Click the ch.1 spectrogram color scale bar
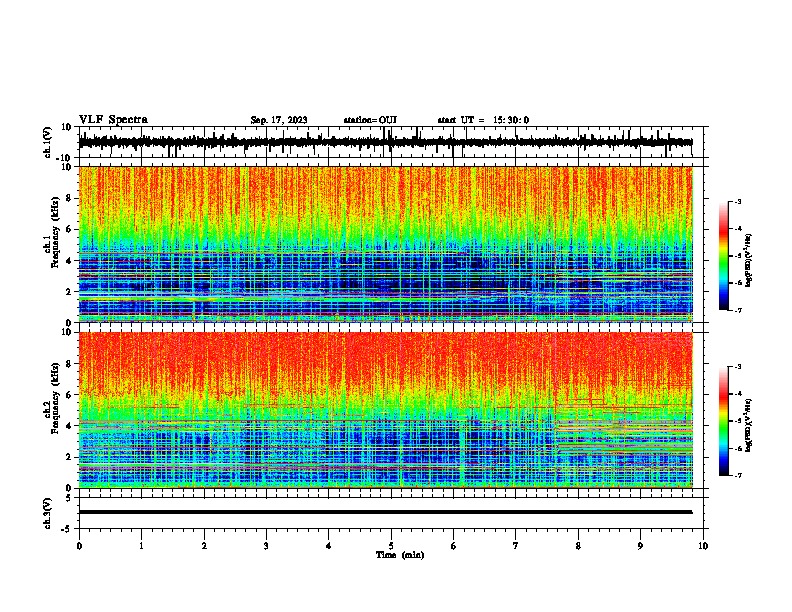 pyautogui.click(x=723, y=256)
